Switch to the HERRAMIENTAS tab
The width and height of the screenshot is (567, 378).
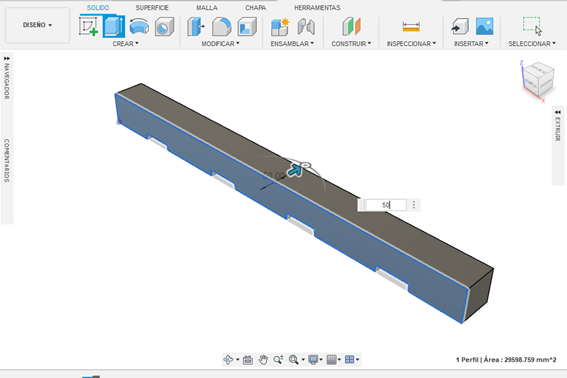[x=317, y=8]
